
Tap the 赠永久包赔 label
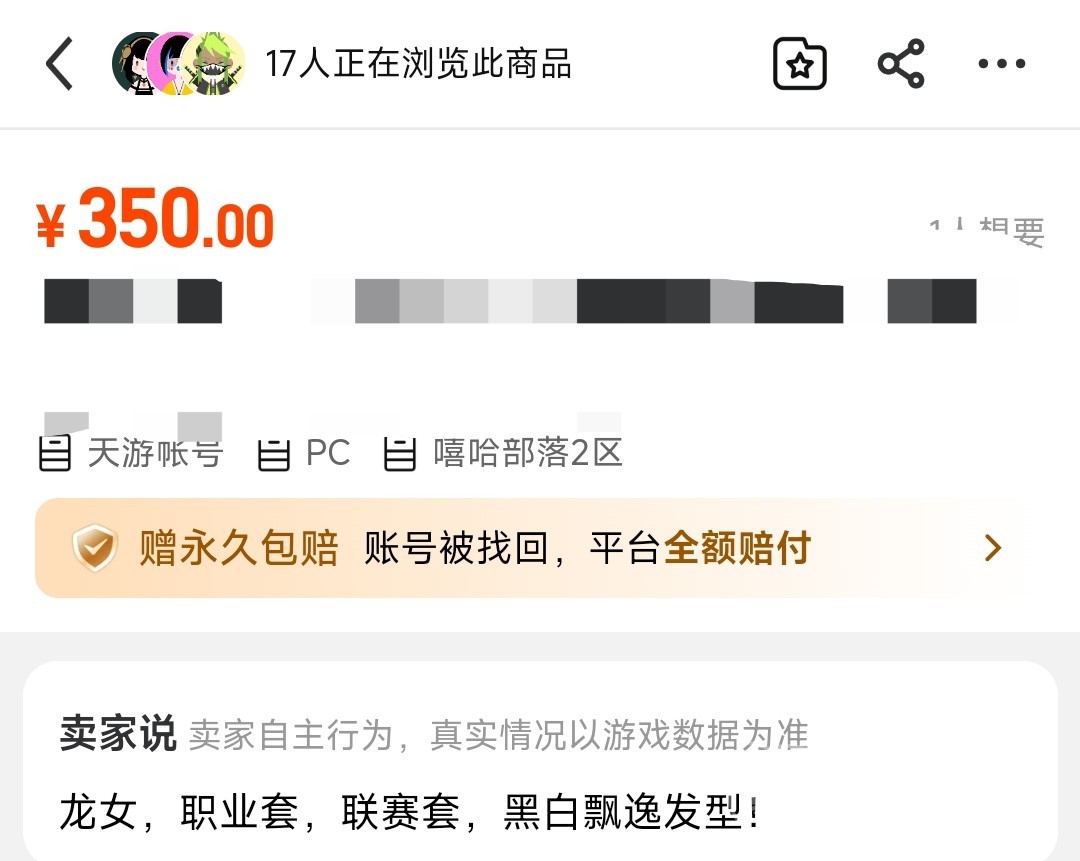click(238, 548)
